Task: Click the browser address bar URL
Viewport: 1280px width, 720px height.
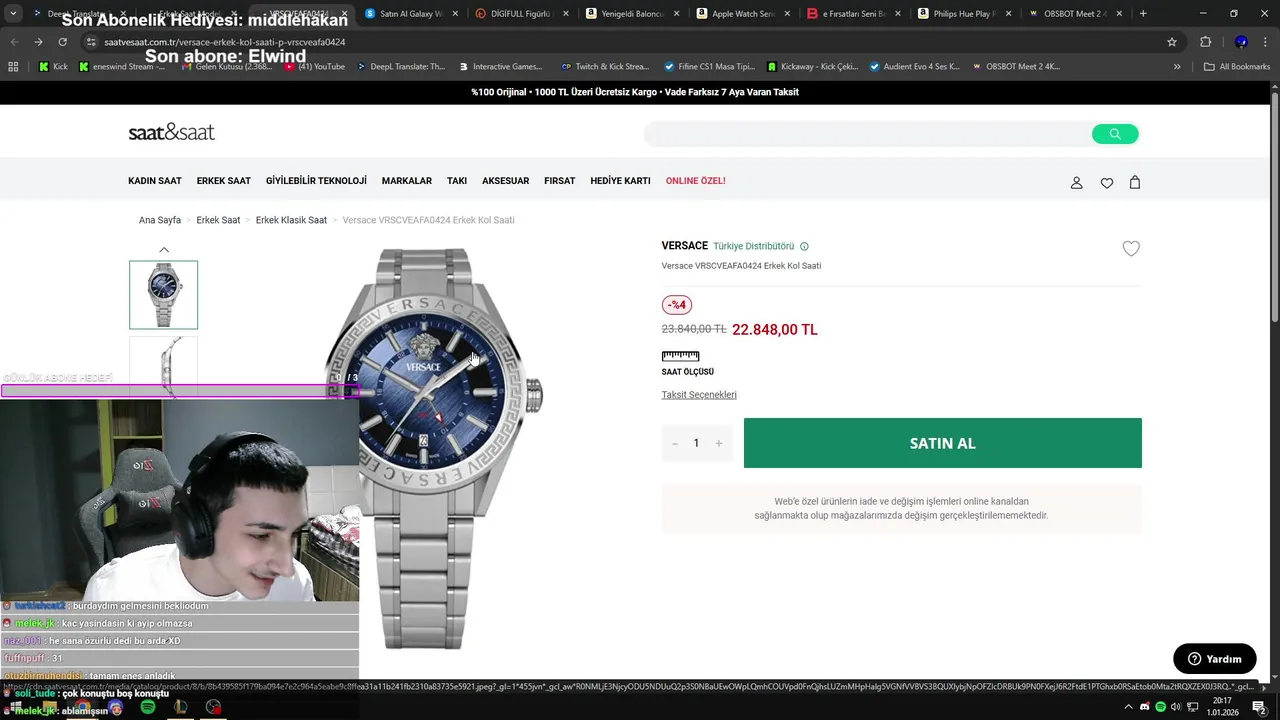Action: [225, 42]
